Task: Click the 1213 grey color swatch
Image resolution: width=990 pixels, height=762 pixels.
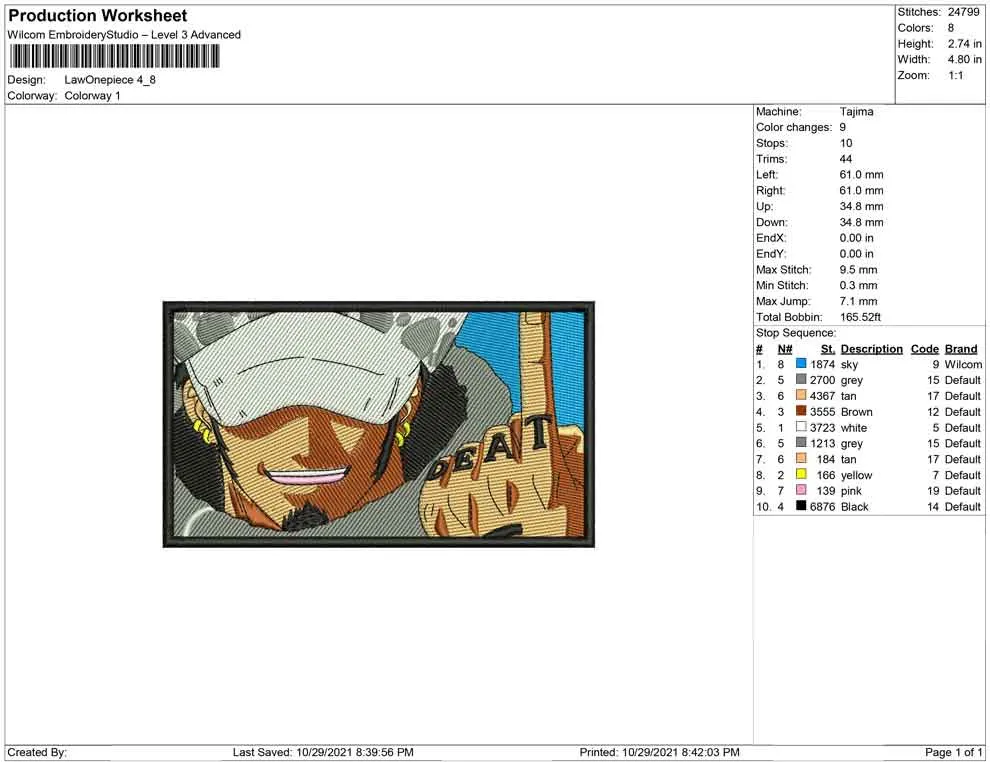Action: pyautogui.click(x=801, y=443)
